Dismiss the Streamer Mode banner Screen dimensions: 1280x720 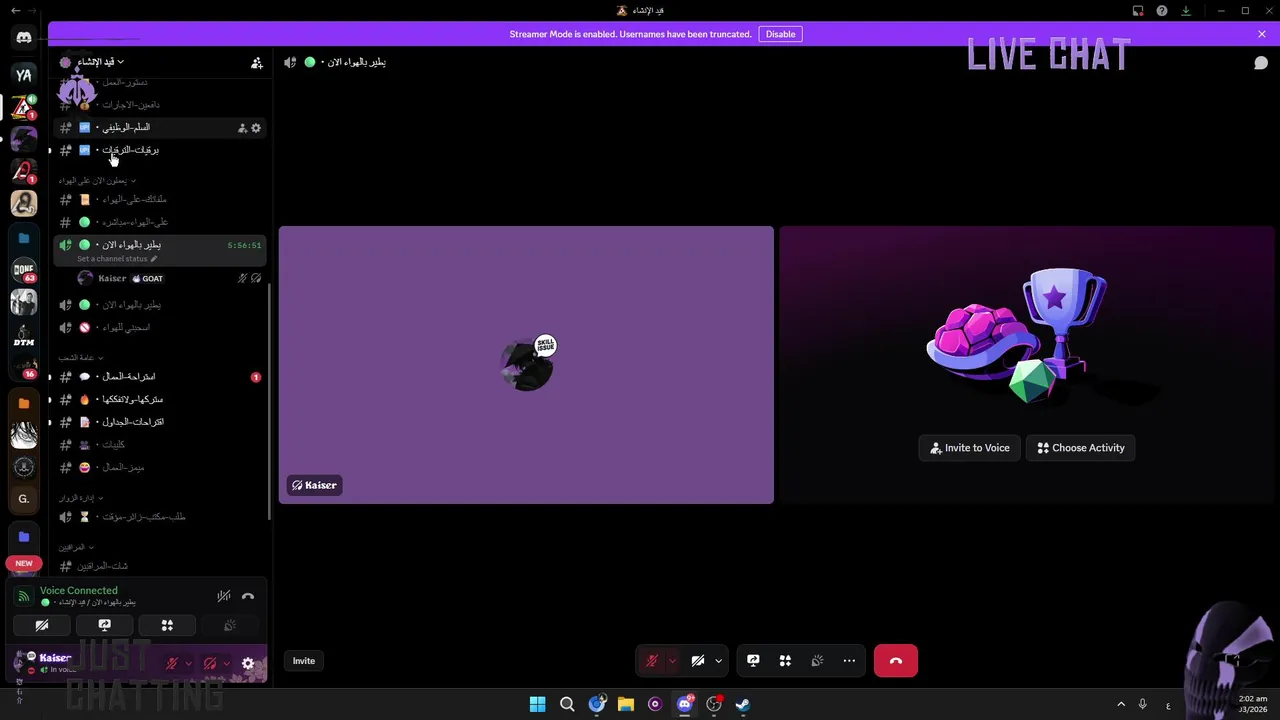tap(1262, 34)
